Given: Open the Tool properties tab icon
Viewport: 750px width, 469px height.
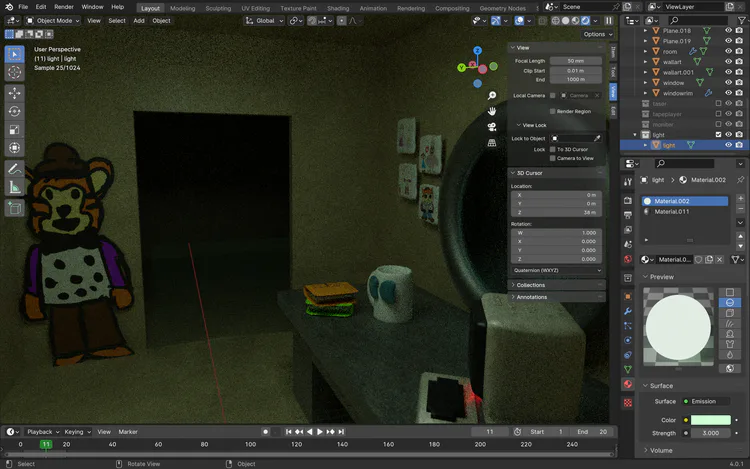Looking at the screenshot, I should pos(628,182).
